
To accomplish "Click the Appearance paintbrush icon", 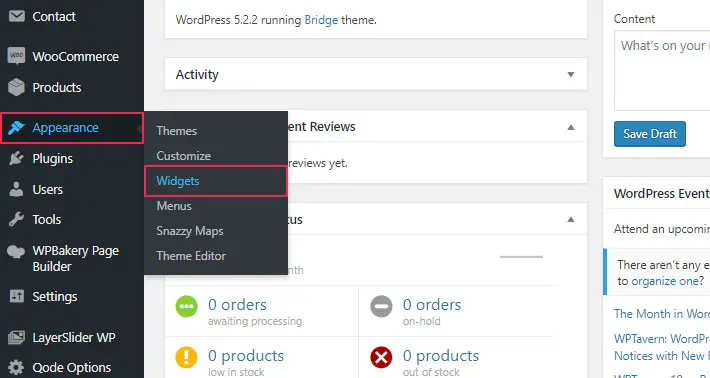I will pyautogui.click(x=16, y=128).
